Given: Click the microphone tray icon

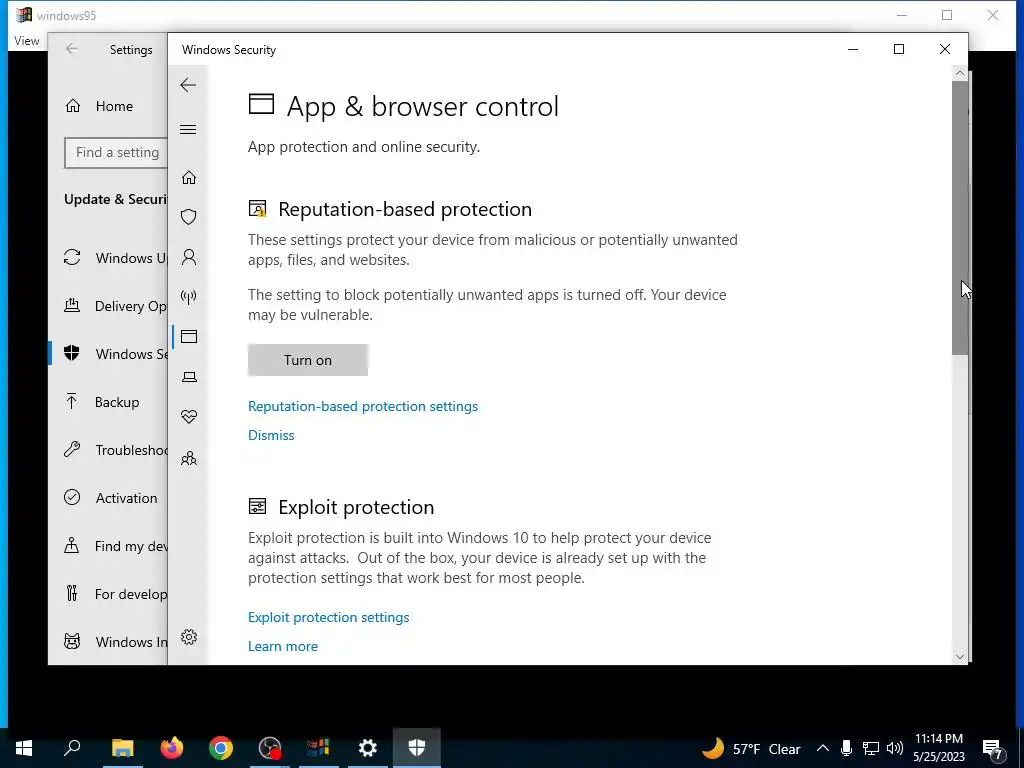Looking at the screenshot, I should (846, 748).
